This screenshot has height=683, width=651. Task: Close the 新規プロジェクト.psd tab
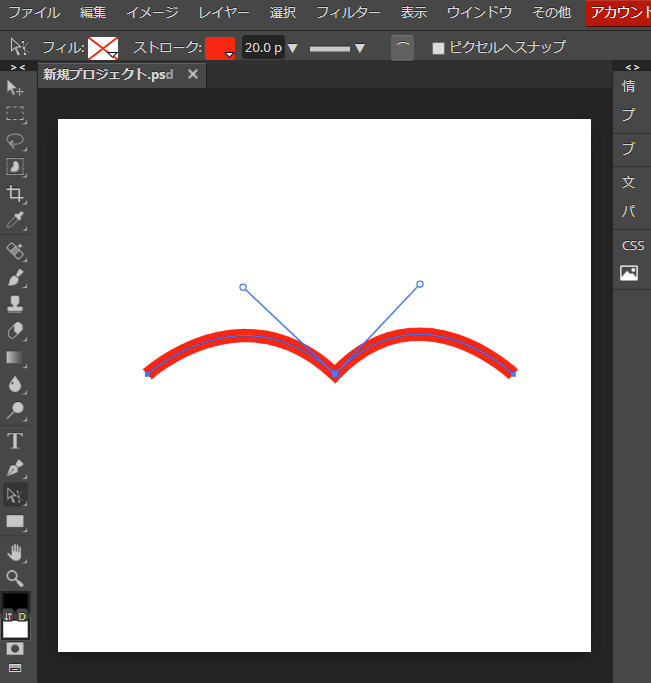(193, 74)
